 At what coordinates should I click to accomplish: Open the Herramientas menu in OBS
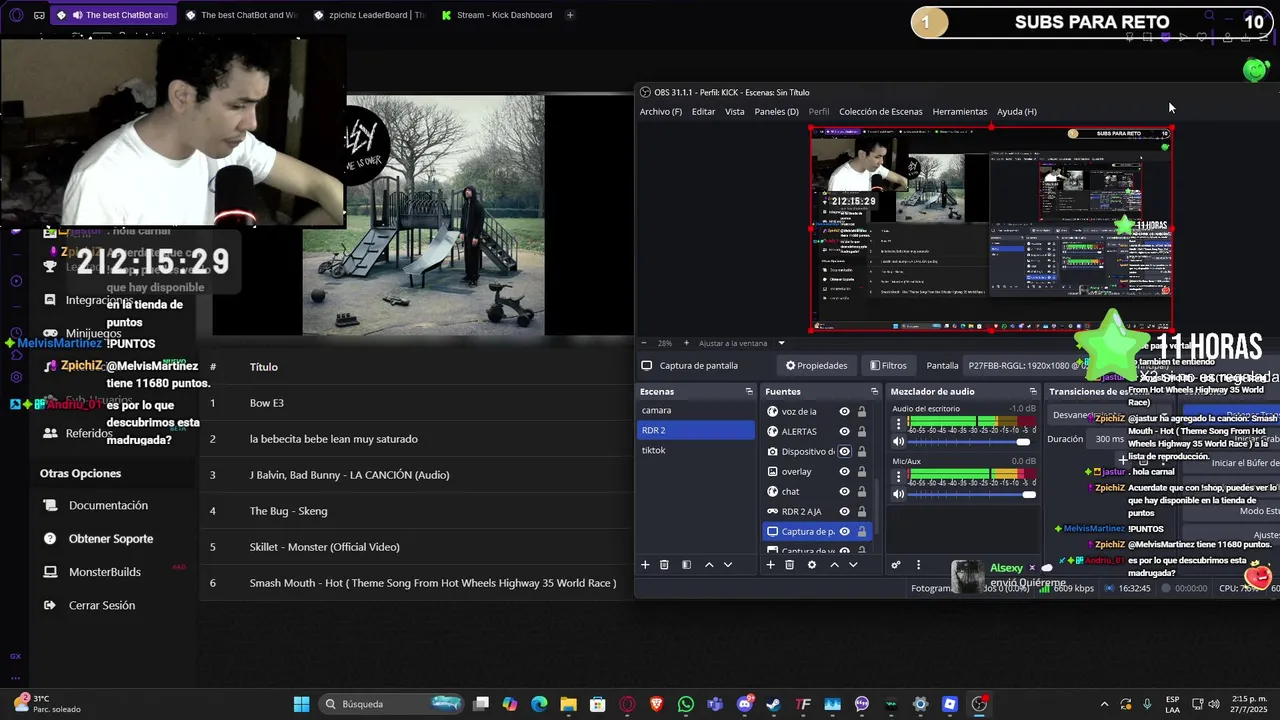[959, 111]
